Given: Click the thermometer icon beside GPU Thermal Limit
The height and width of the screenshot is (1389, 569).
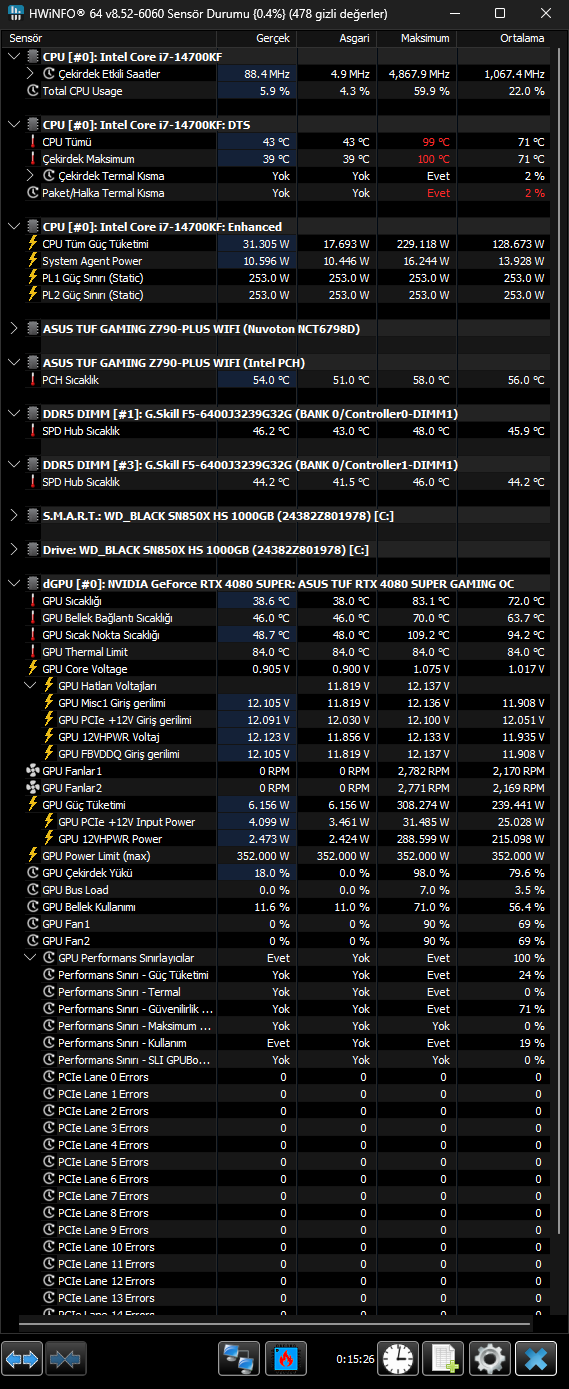Looking at the screenshot, I should tap(33, 652).
